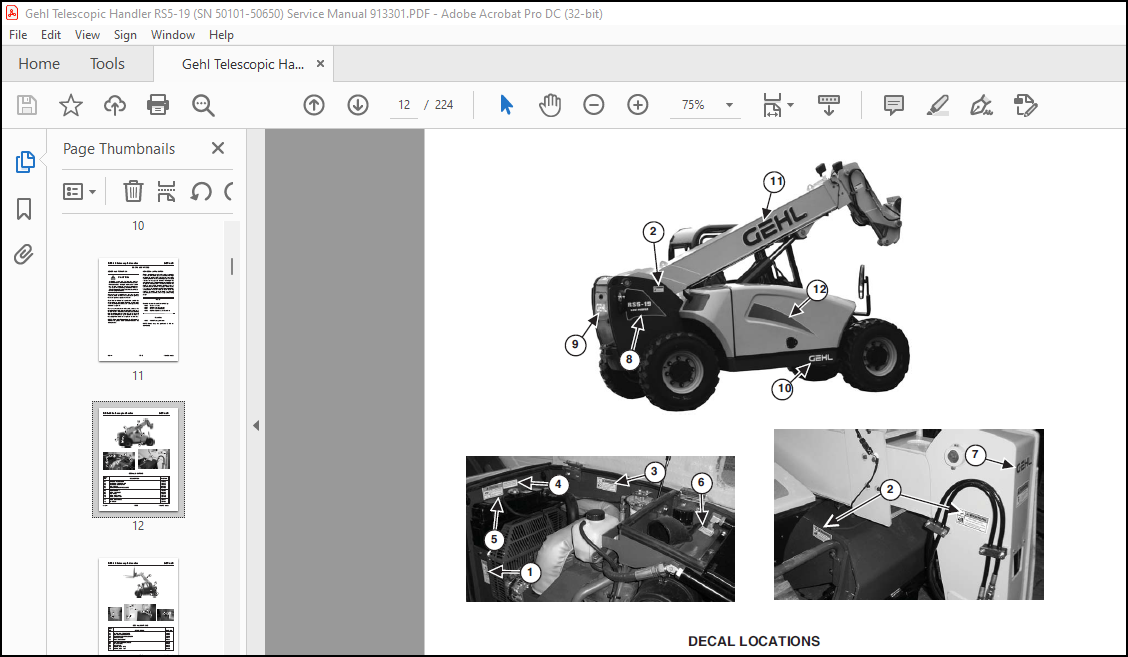Click the Extract pages thumbnail tool

166,191
